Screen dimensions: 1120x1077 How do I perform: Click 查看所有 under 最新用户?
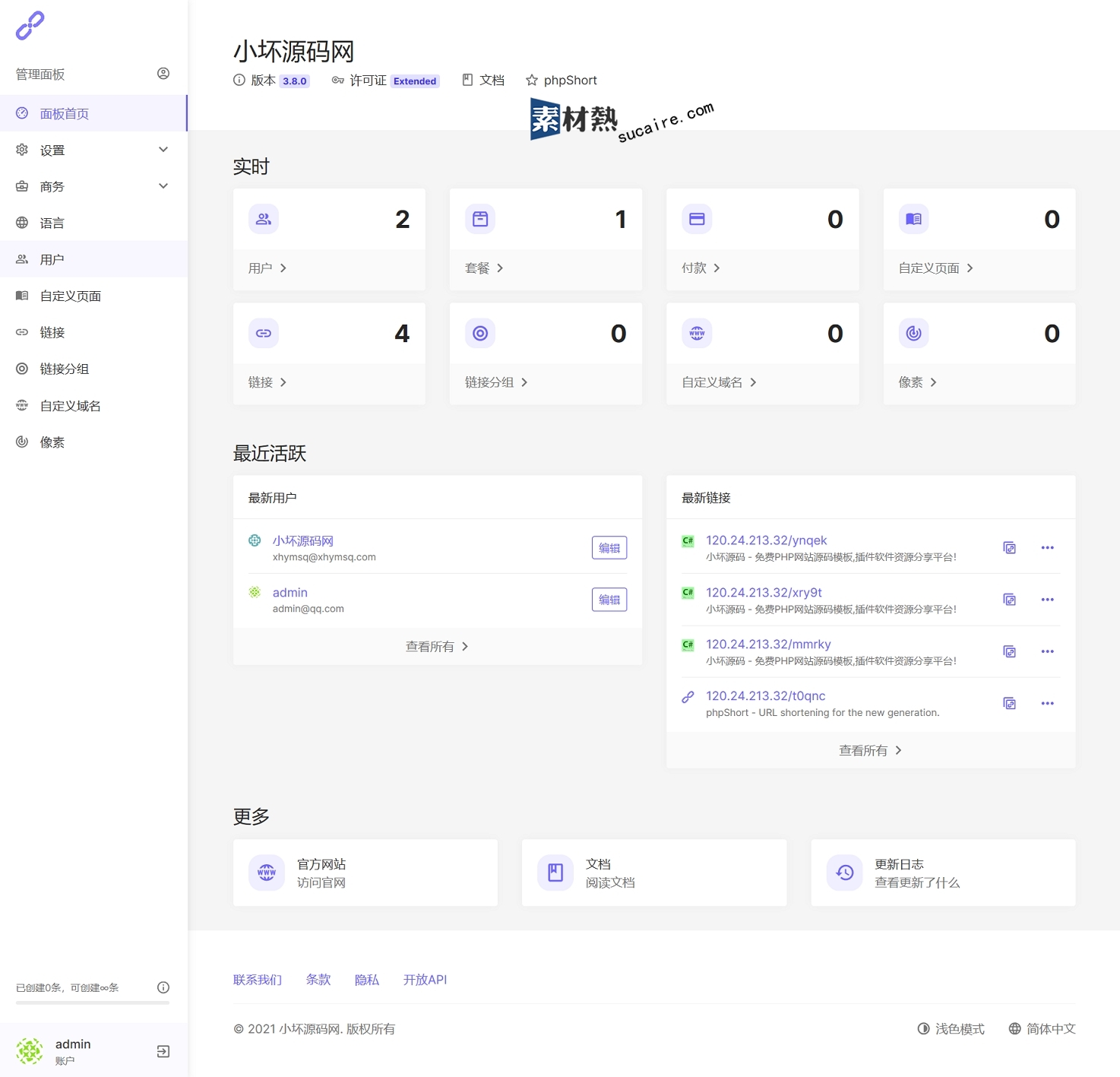[437, 647]
